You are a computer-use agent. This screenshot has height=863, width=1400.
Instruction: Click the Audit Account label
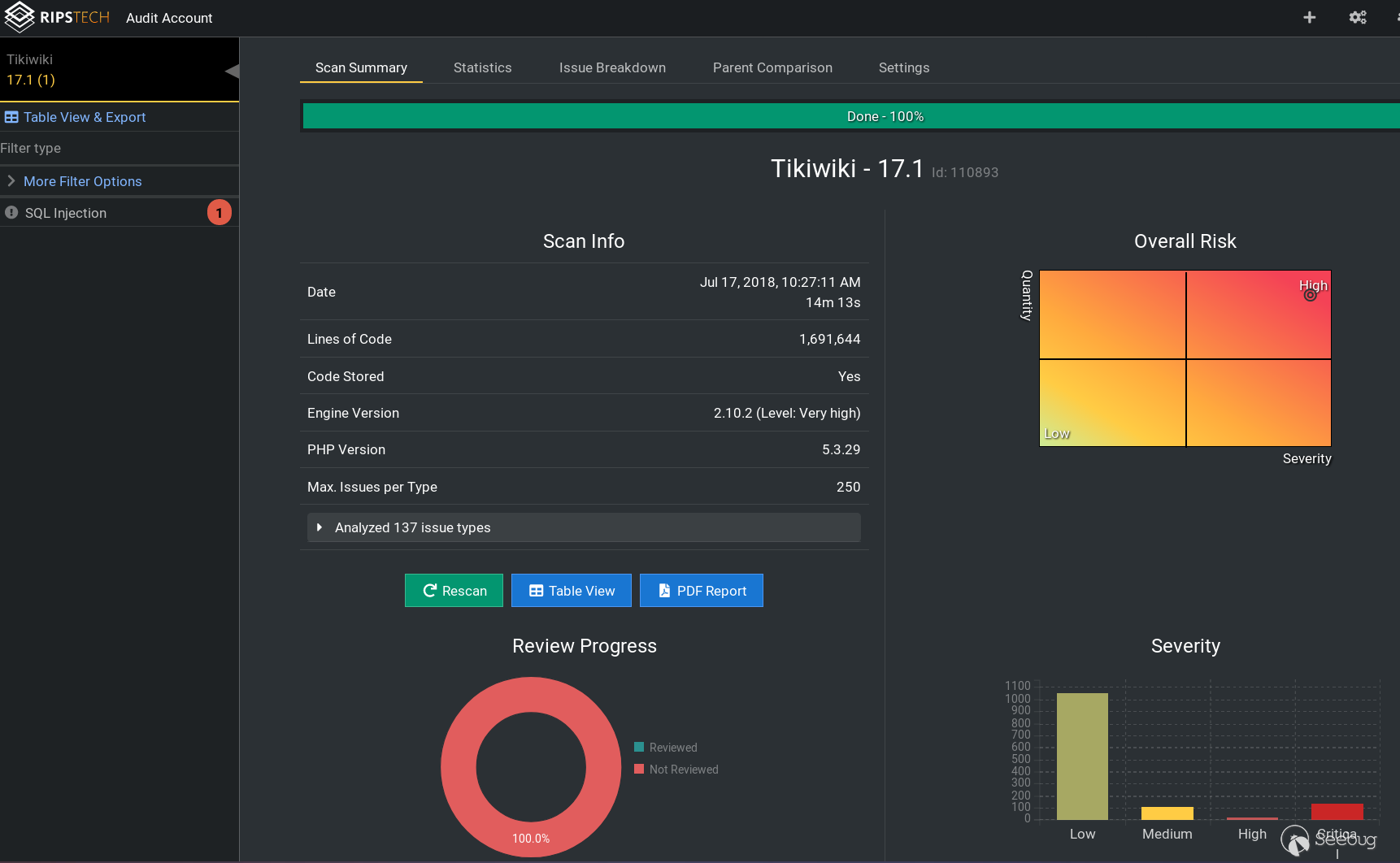169,18
